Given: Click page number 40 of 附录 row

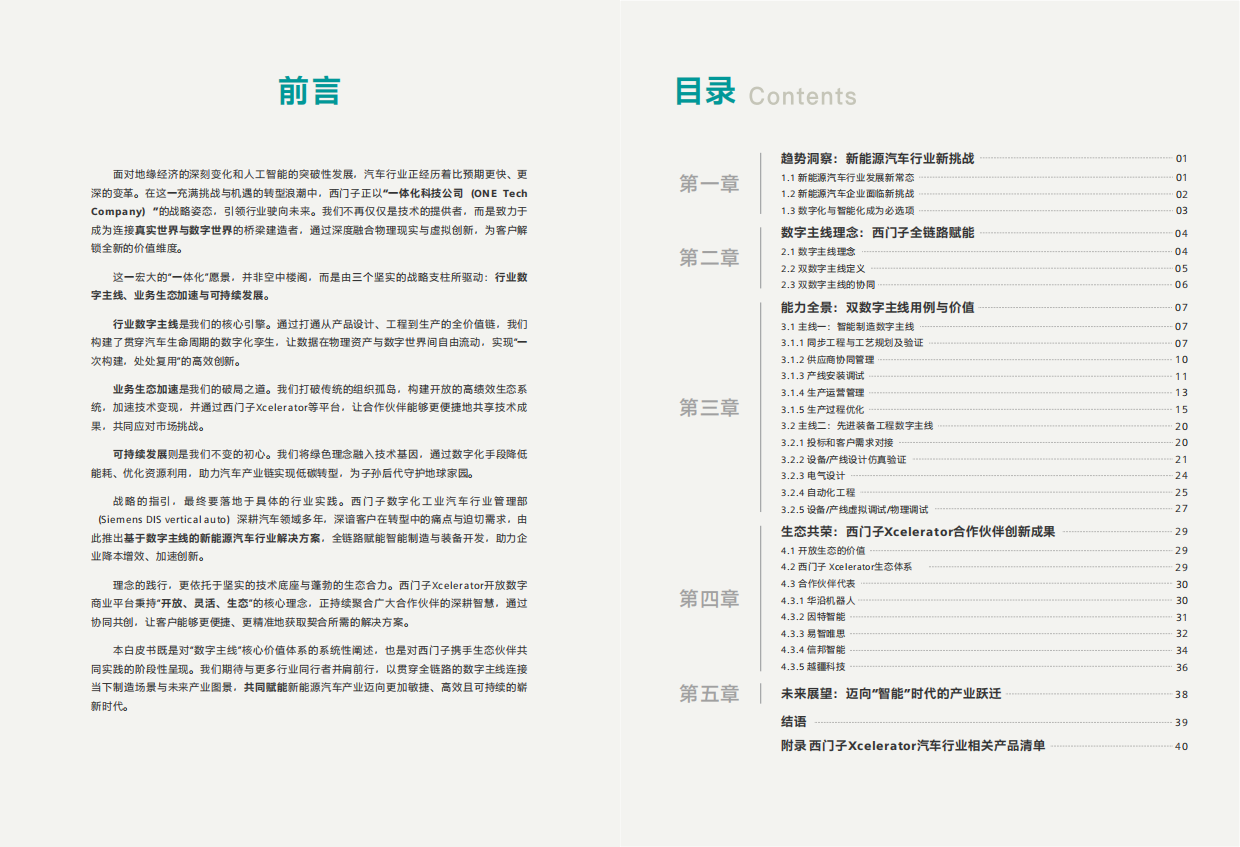Looking at the screenshot, I should click(1181, 746).
